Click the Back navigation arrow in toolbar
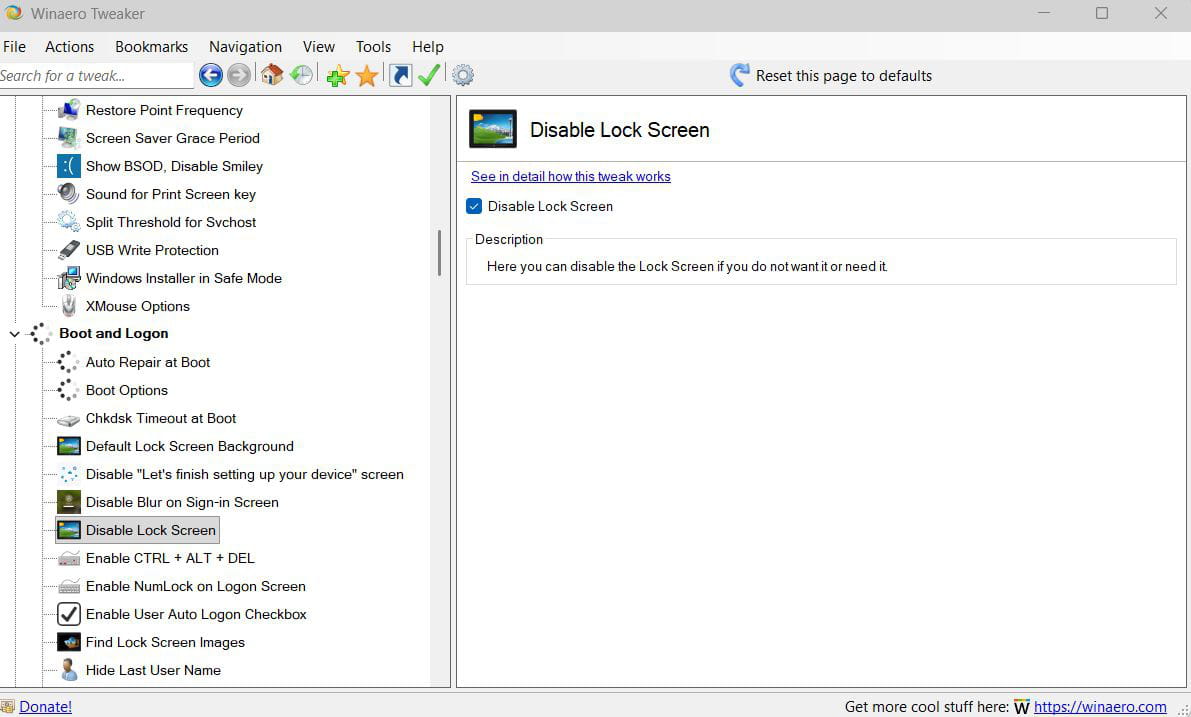The height and width of the screenshot is (717, 1191). pyautogui.click(x=210, y=75)
